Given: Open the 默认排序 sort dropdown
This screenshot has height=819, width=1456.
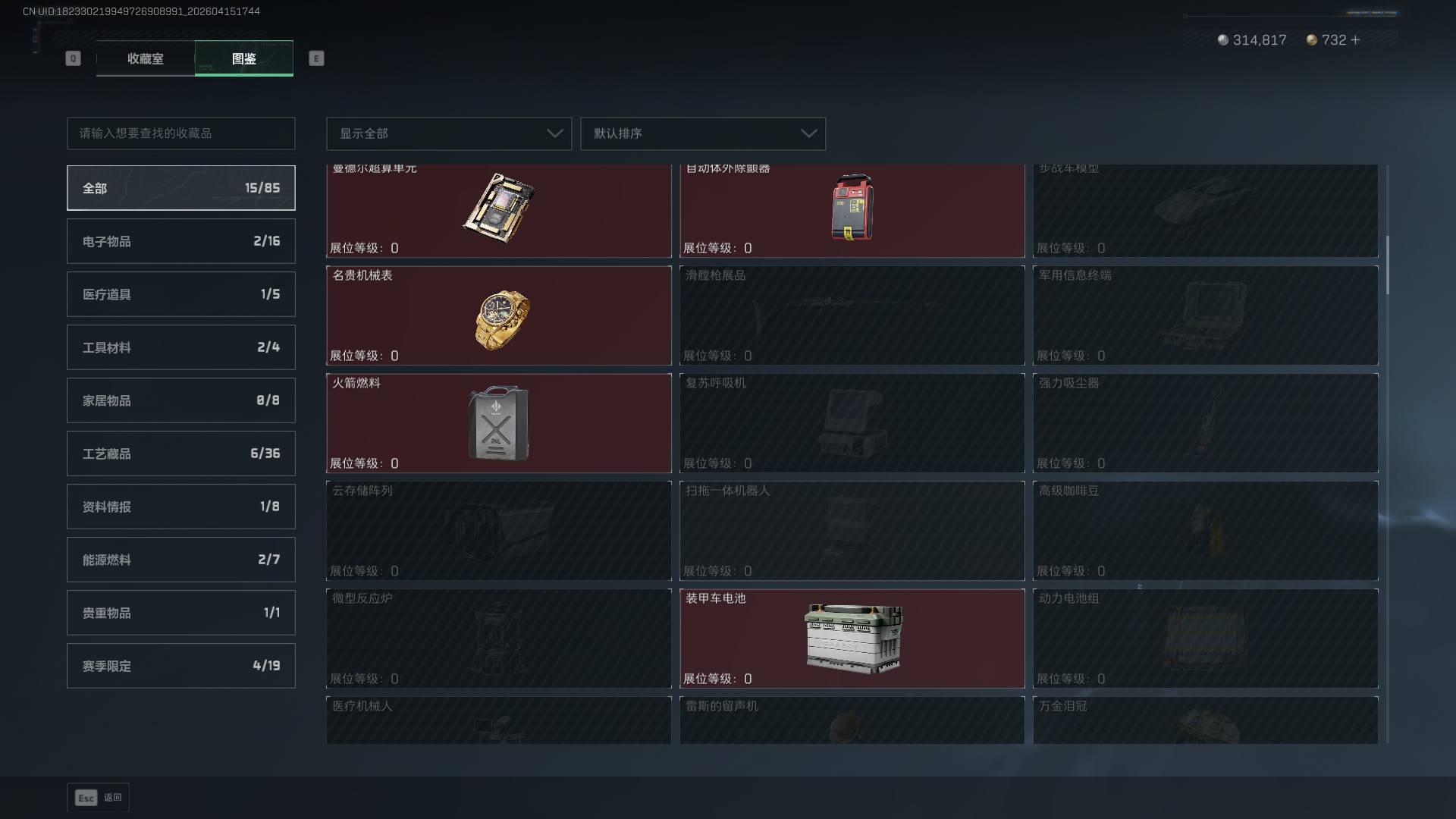Looking at the screenshot, I should coord(703,133).
